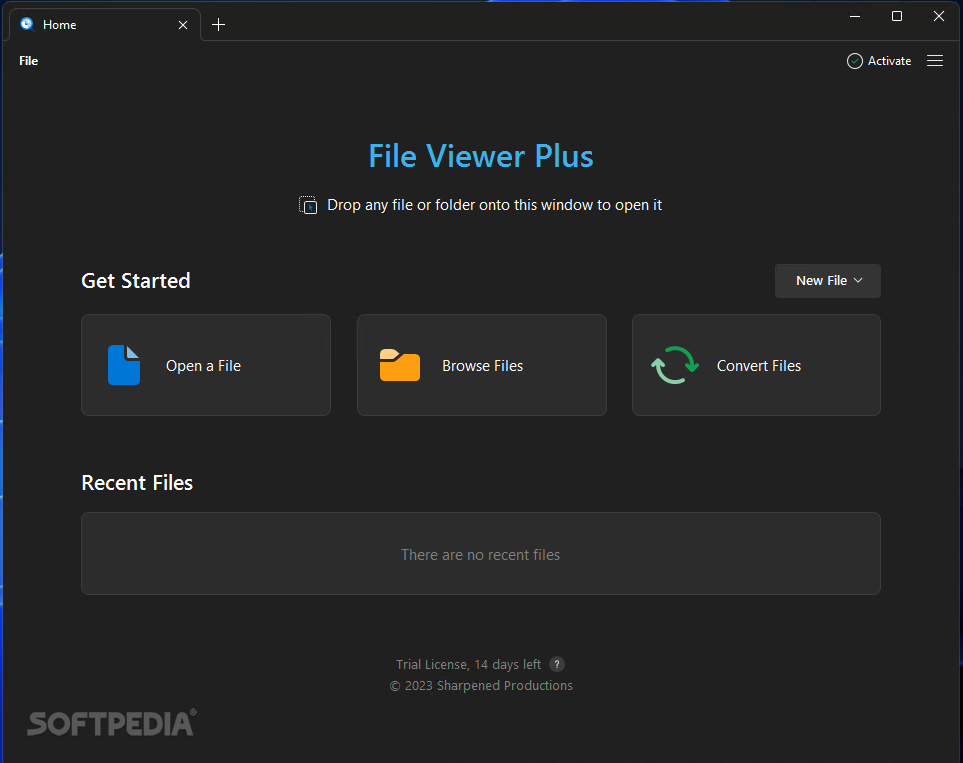963x763 pixels.
Task: Click the File Viewer Plus tab logo
Action: [x=27, y=24]
